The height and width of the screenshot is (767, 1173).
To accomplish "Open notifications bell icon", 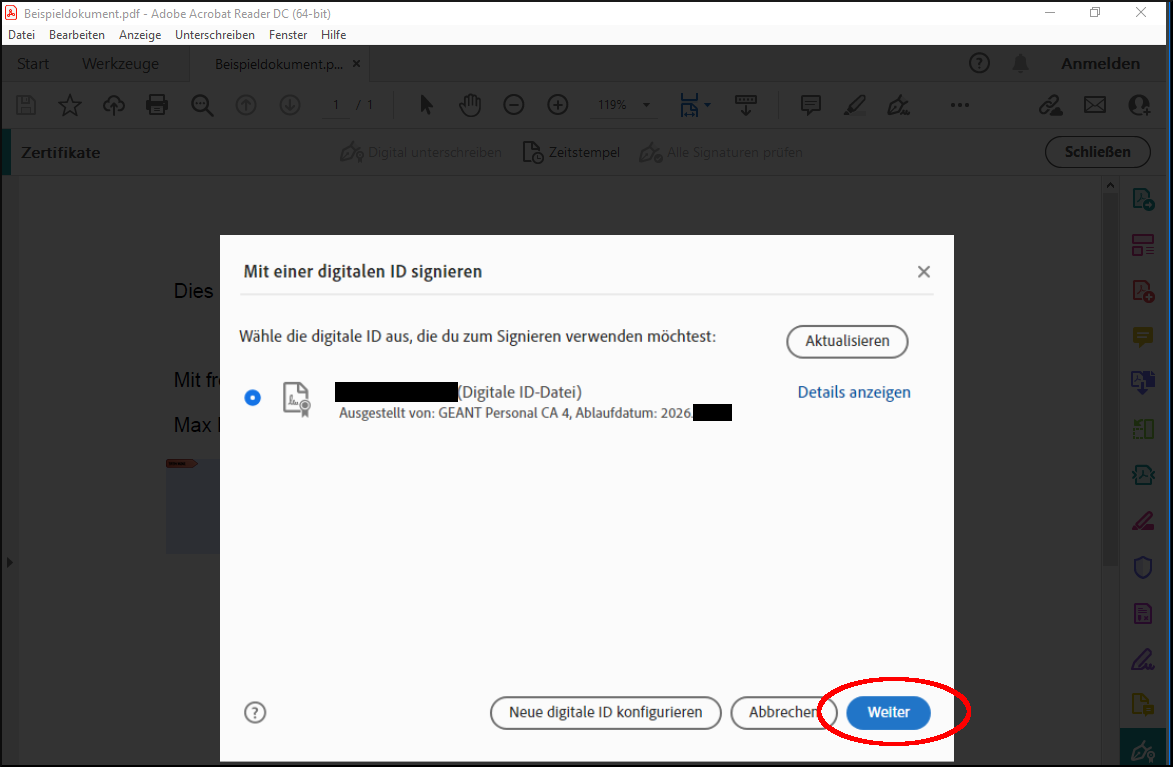I will pos(1020,64).
